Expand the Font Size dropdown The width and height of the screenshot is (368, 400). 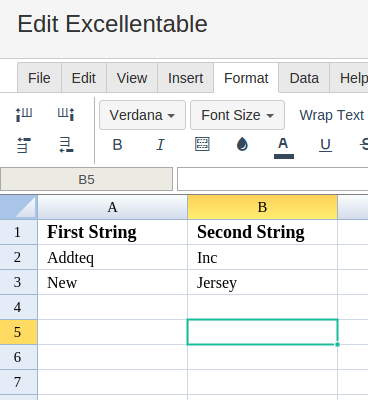237,115
